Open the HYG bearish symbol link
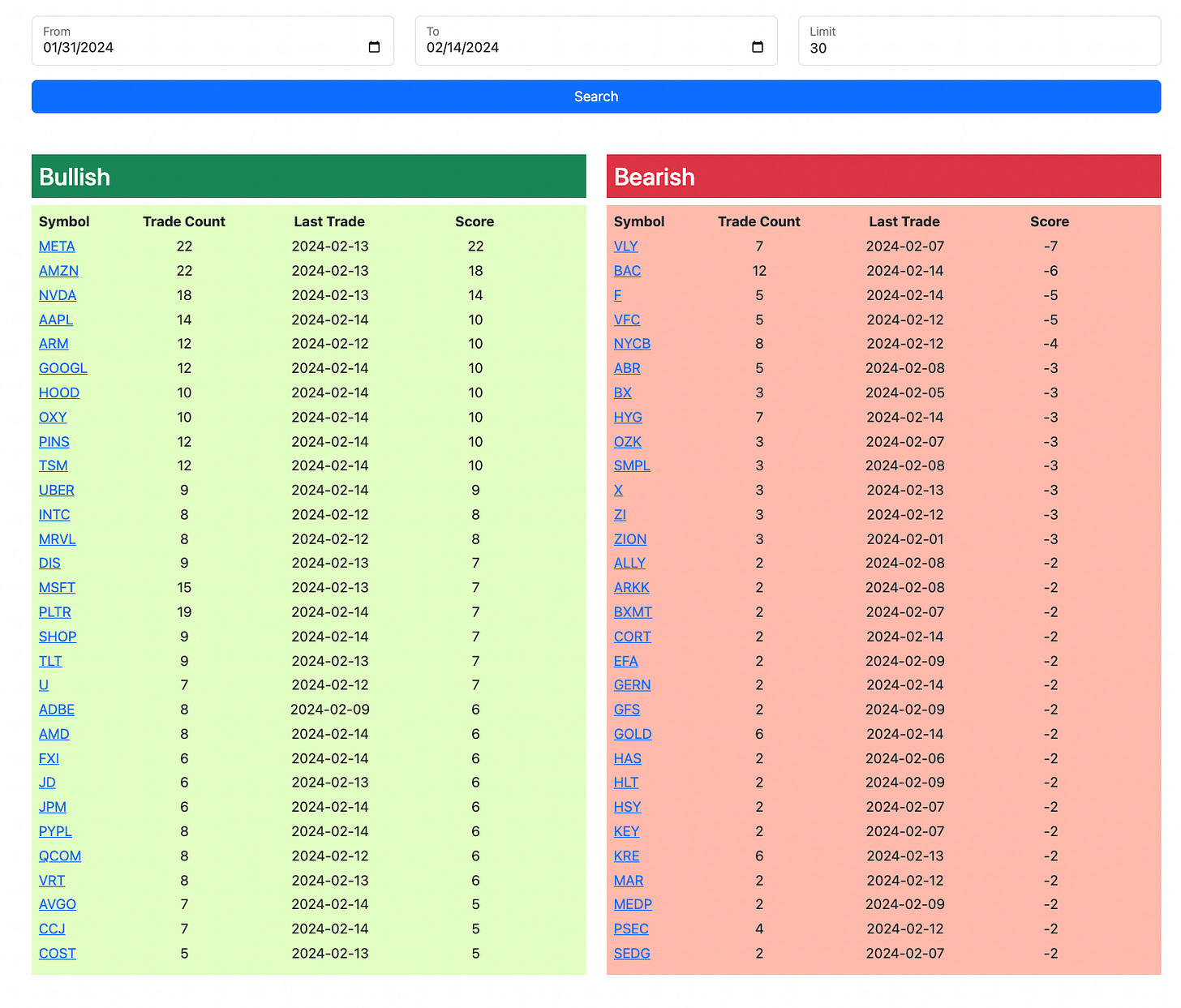1181x1008 pixels. 628,417
